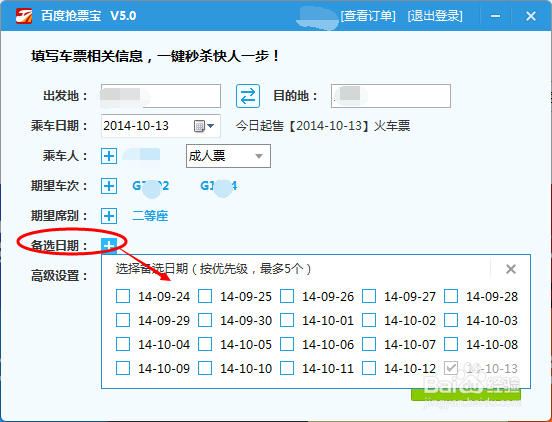Open the travel date calendar picker

[x=204, y=126]
